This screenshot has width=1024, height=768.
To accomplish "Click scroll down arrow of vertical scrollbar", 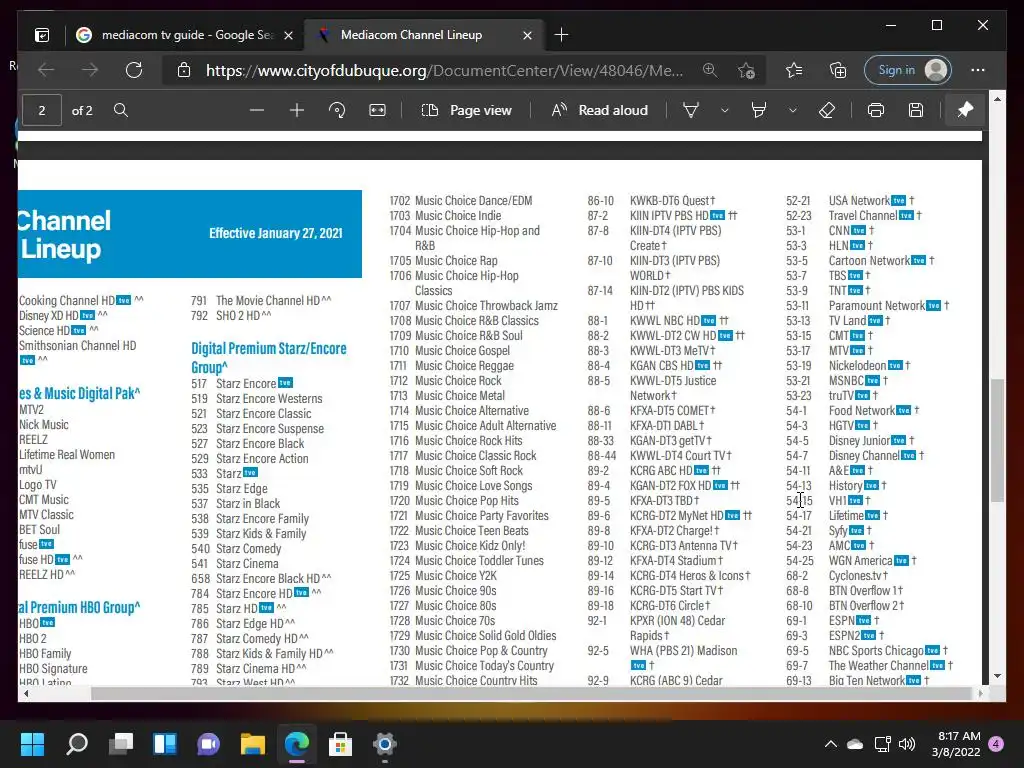I will pos(997,676).
